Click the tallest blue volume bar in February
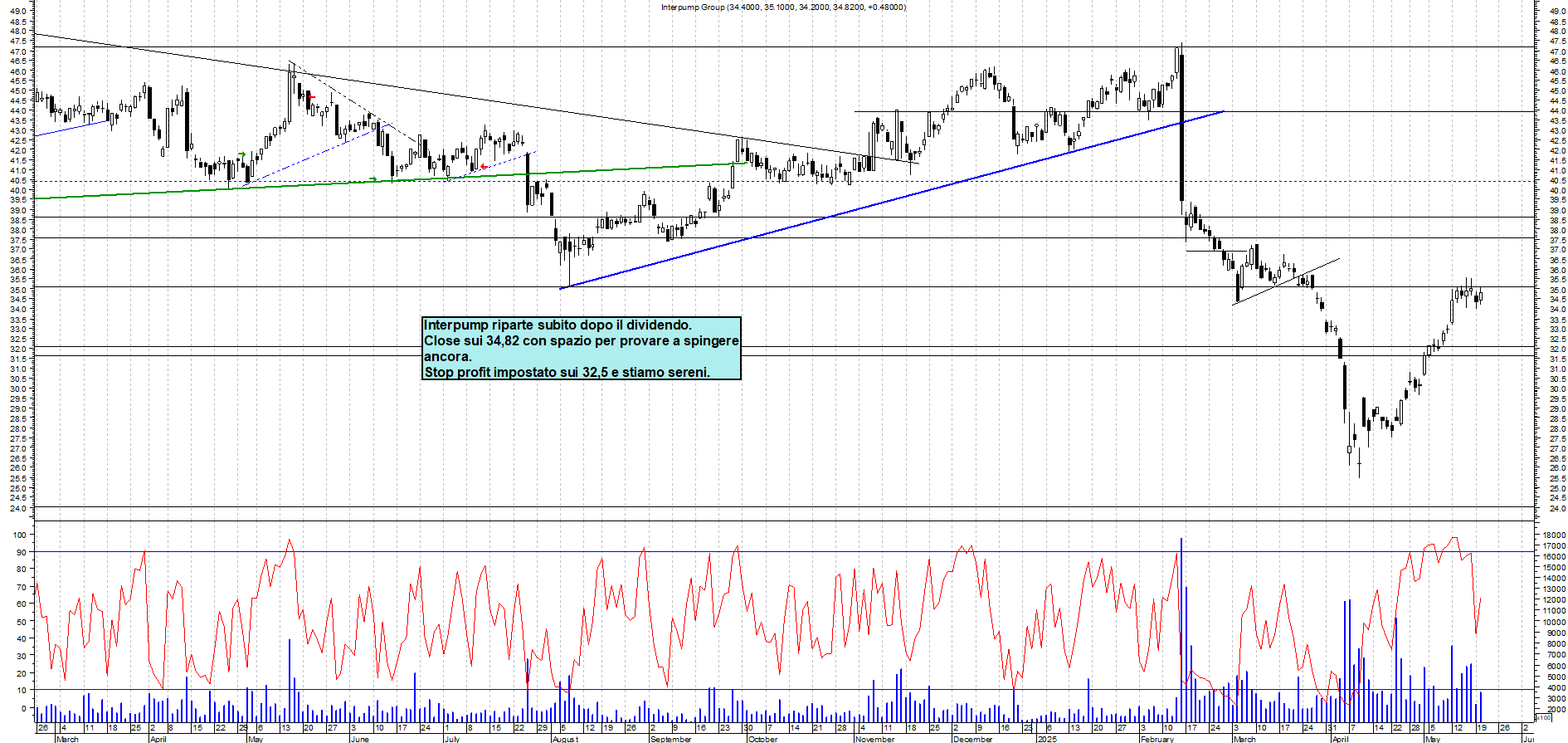Image resolution: width=1568 pixels, height=743 pixels. pos(1181,631)
